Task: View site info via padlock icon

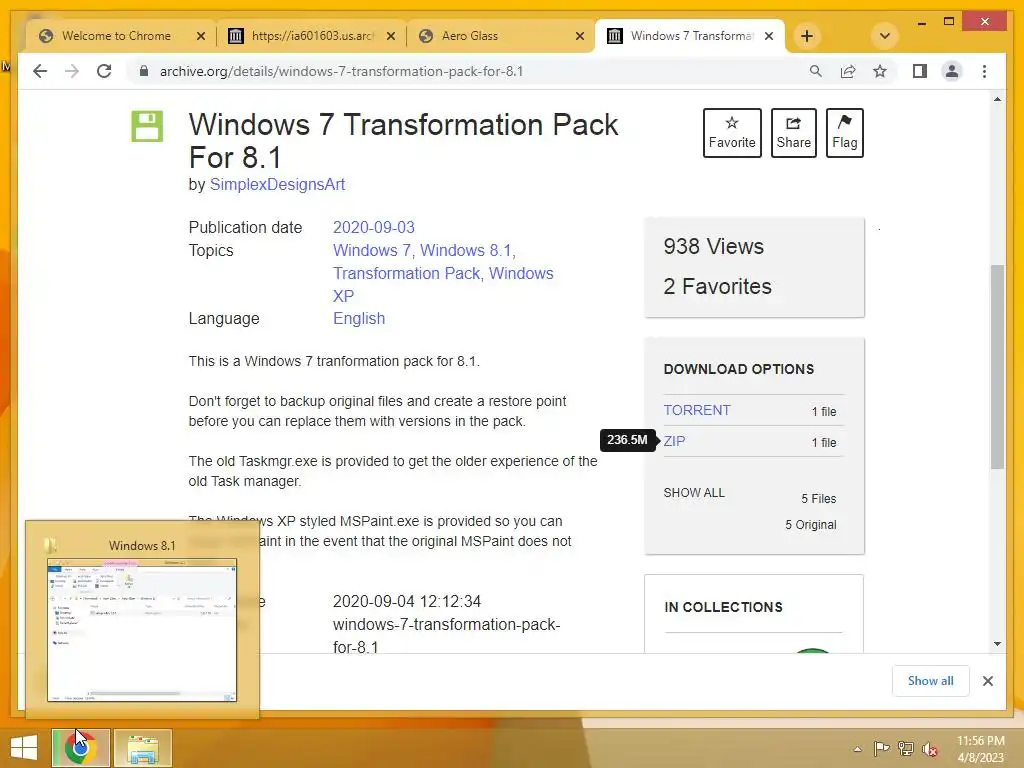Action: coord(144,71)
